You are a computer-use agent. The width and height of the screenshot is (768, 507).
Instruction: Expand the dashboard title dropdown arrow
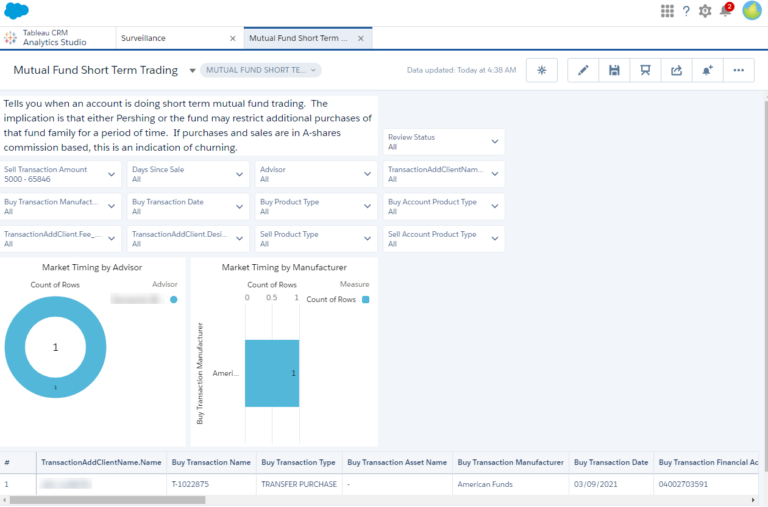point(192,71)
